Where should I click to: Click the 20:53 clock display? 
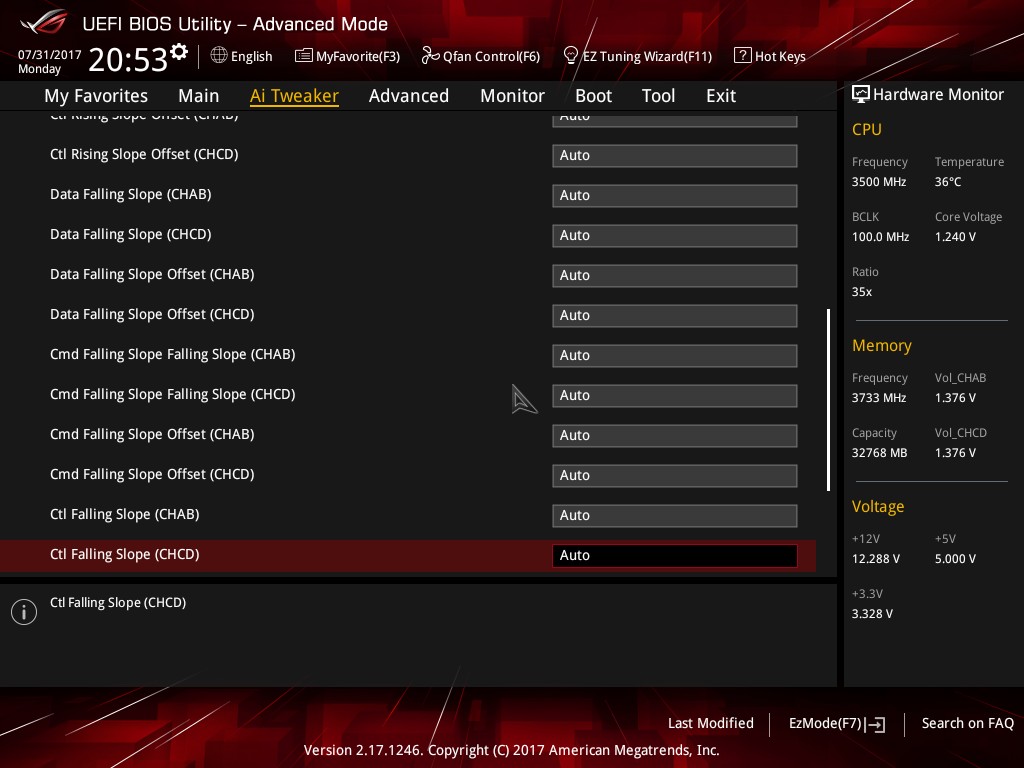tap(128, 60)
